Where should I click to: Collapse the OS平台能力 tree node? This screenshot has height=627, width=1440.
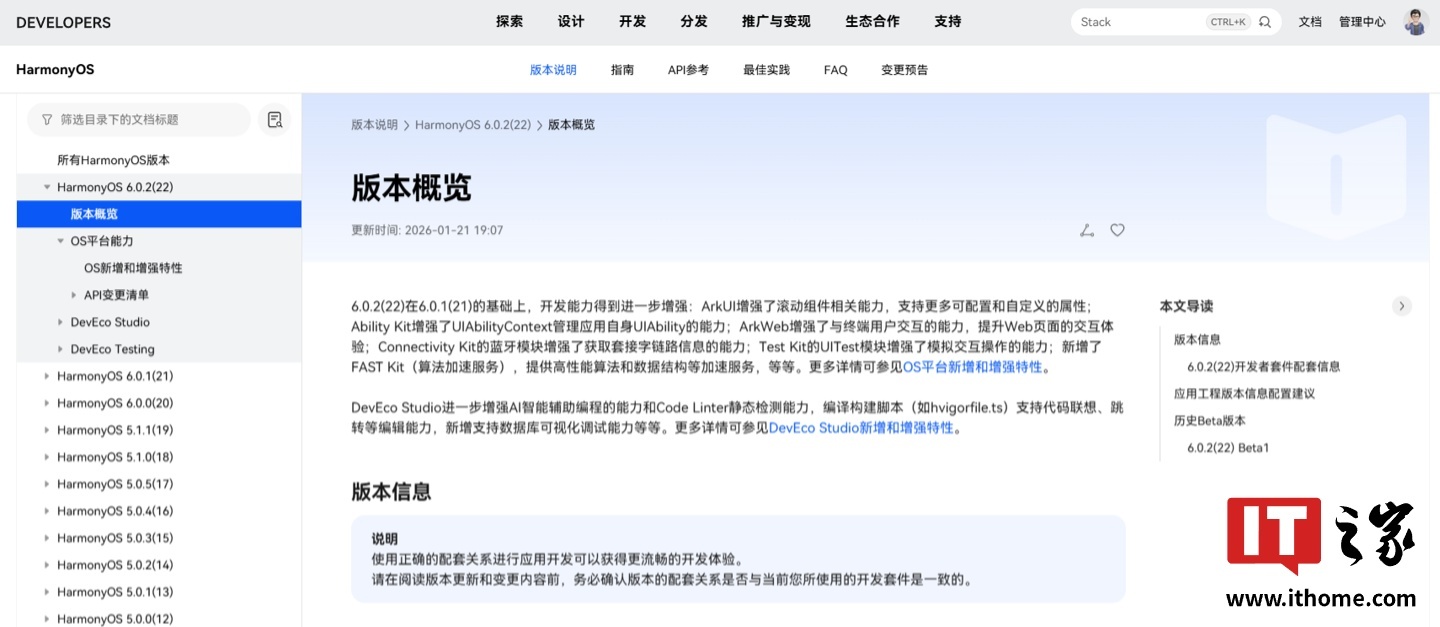point(60,241)
